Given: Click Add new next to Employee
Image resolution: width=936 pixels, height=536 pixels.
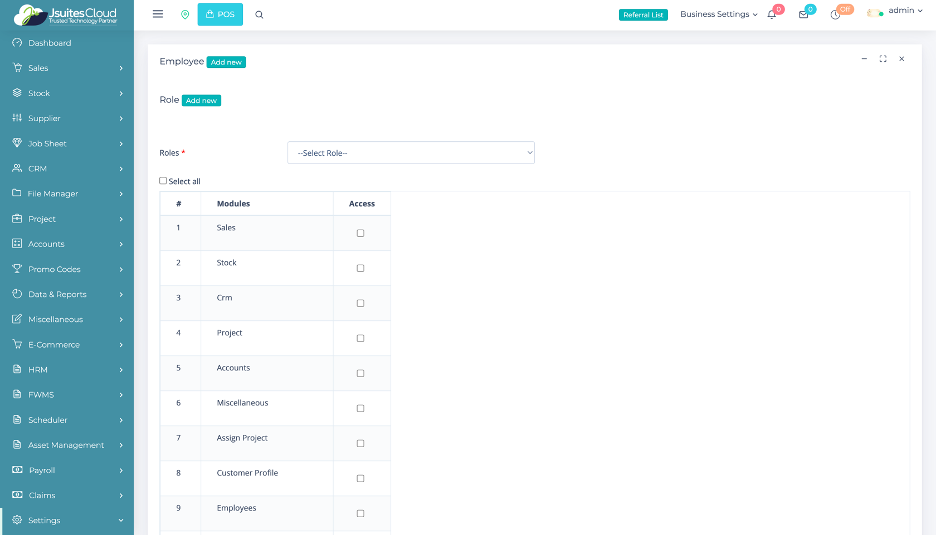Looking at the screenshot, I should (226, 62).
